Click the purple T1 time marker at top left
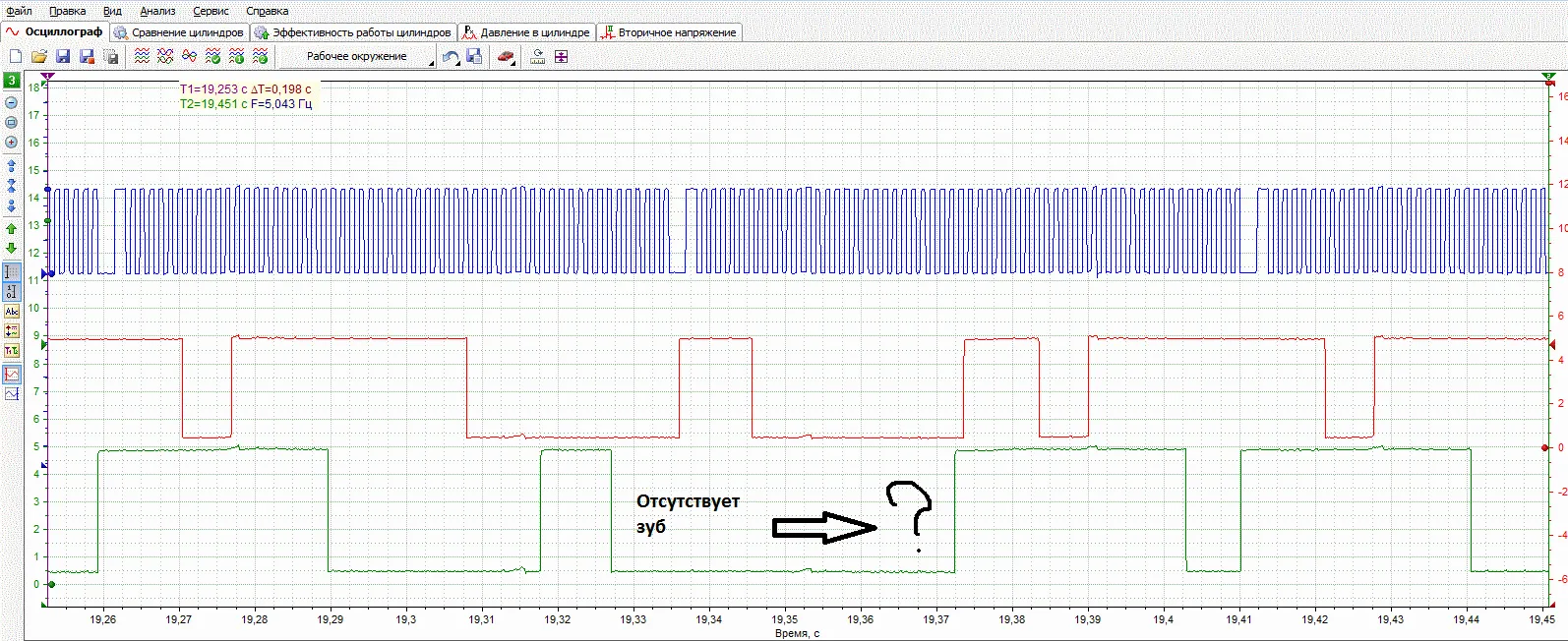Screen dimensions: 1568x641 tap(47, 76)
